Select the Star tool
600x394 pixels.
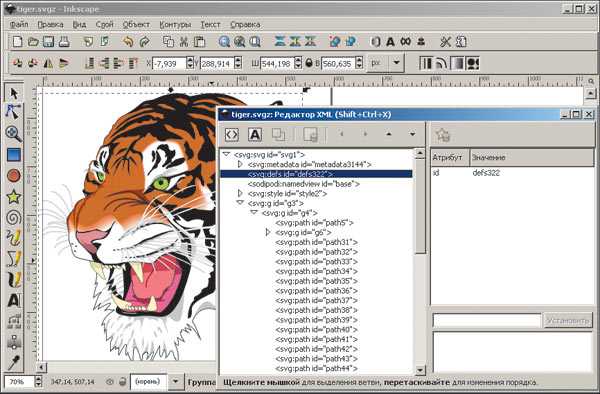click(x=13, y=197)
